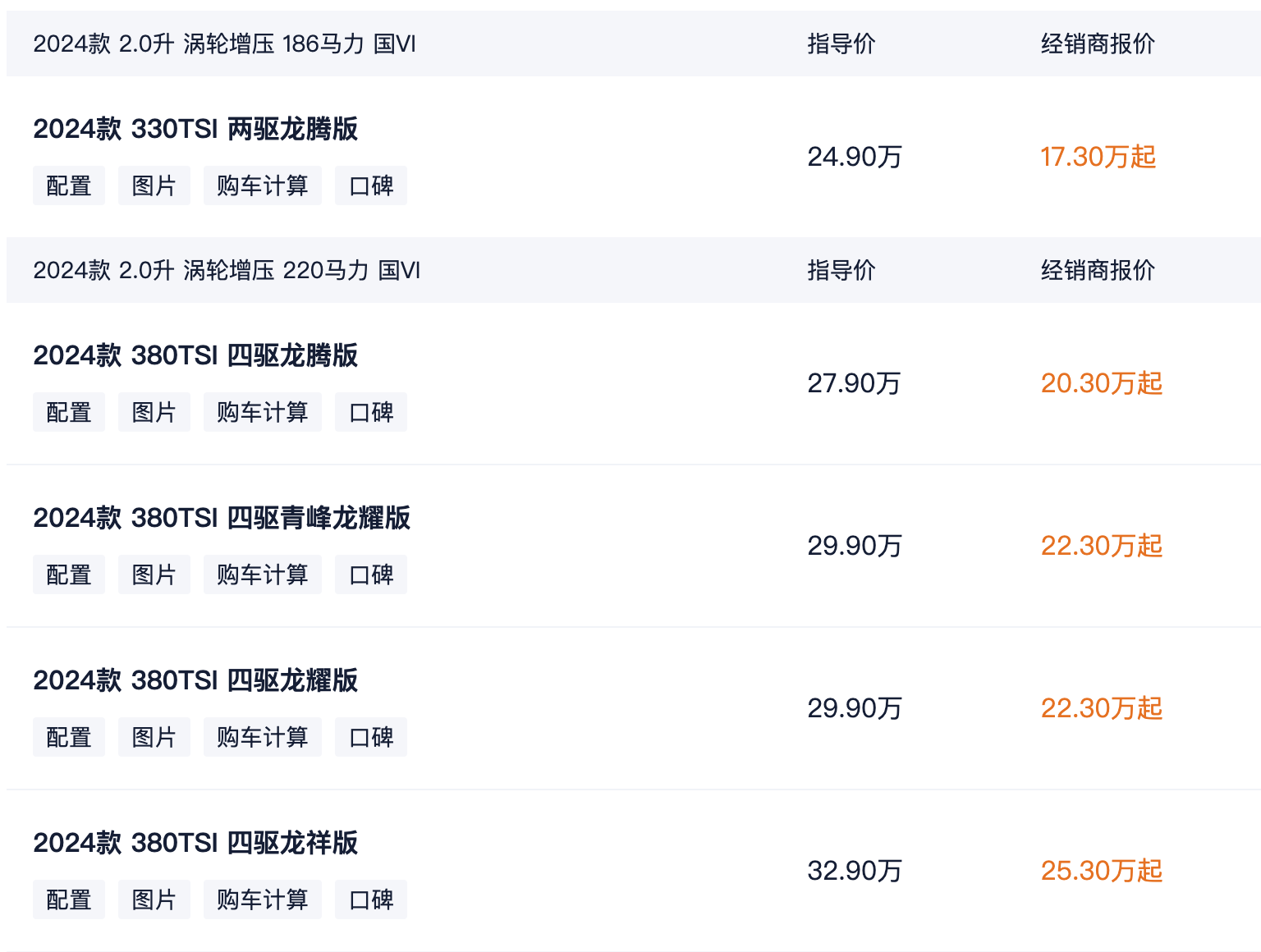Screen dimensions: 1261x952
Task: View 口碑 for 380TSI 四驱青峰龙耀版
Action: point(371,574)
